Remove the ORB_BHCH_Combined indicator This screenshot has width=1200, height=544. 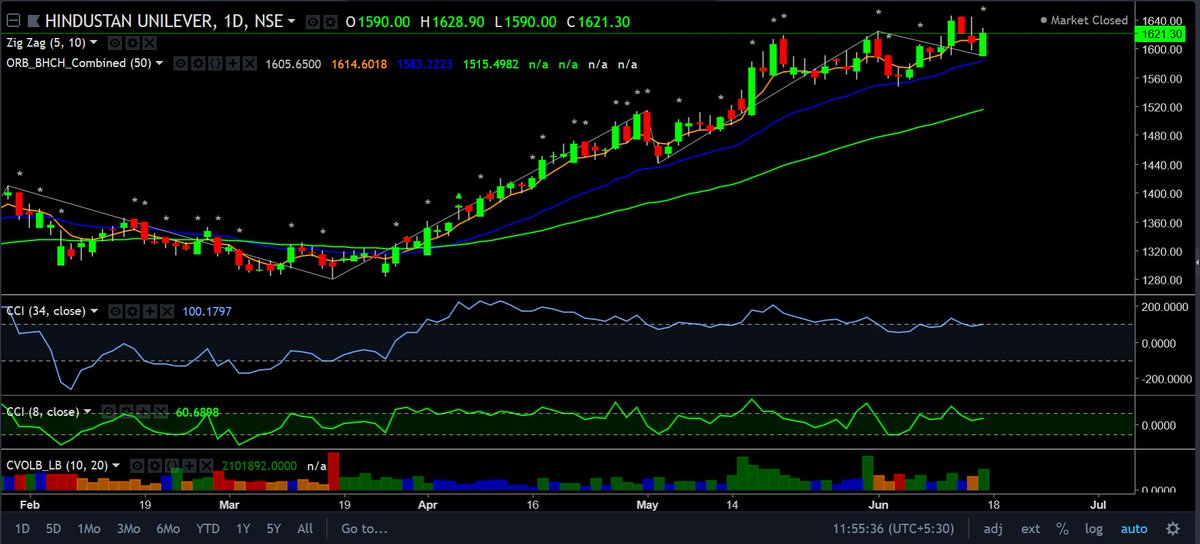tap(249, 63)
